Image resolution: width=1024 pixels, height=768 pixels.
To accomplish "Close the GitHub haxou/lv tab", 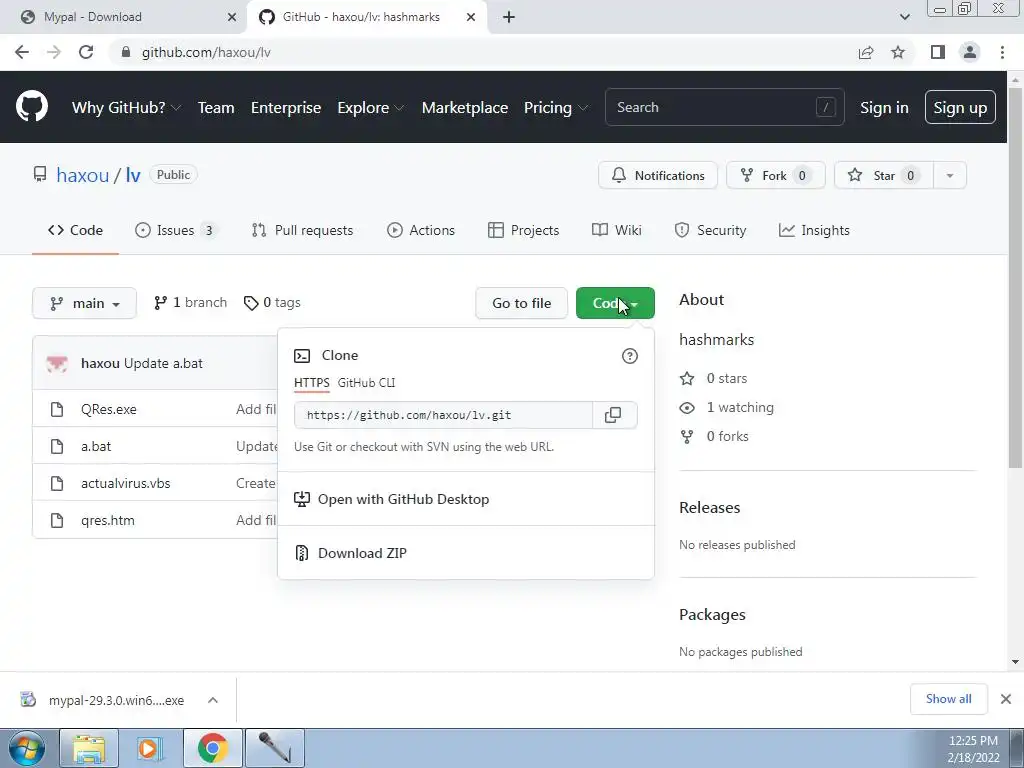I will click(x=471, y=17).
